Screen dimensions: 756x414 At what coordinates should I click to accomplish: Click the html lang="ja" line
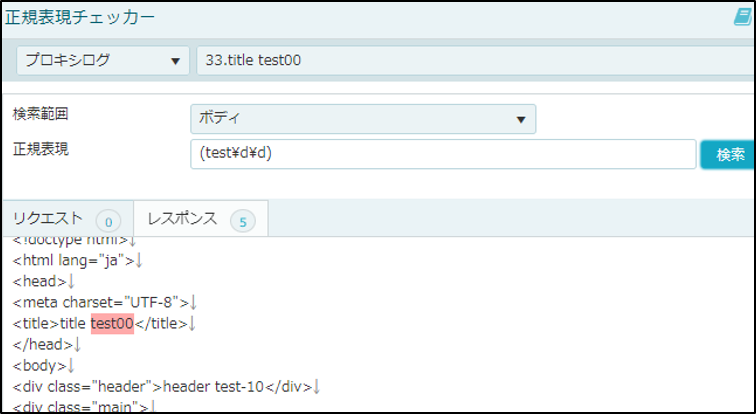(x=77, y=261)
